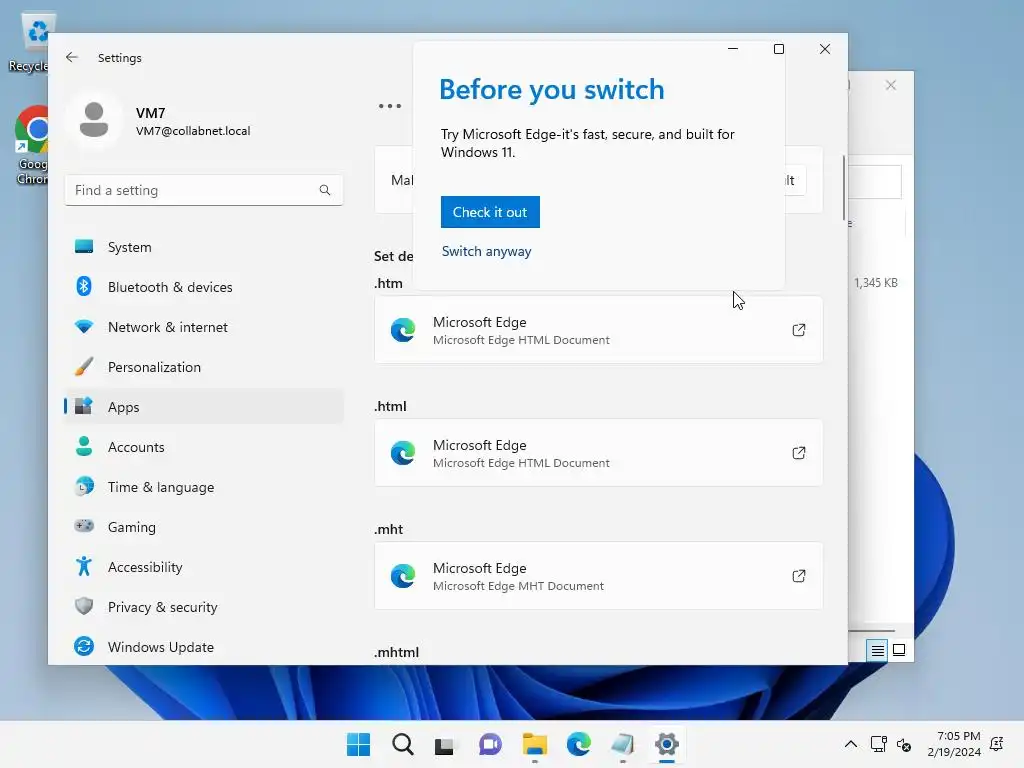Click the Privacy & security shield icon
This screenshot has width=1024, height=768.
[x=84, y=606]
